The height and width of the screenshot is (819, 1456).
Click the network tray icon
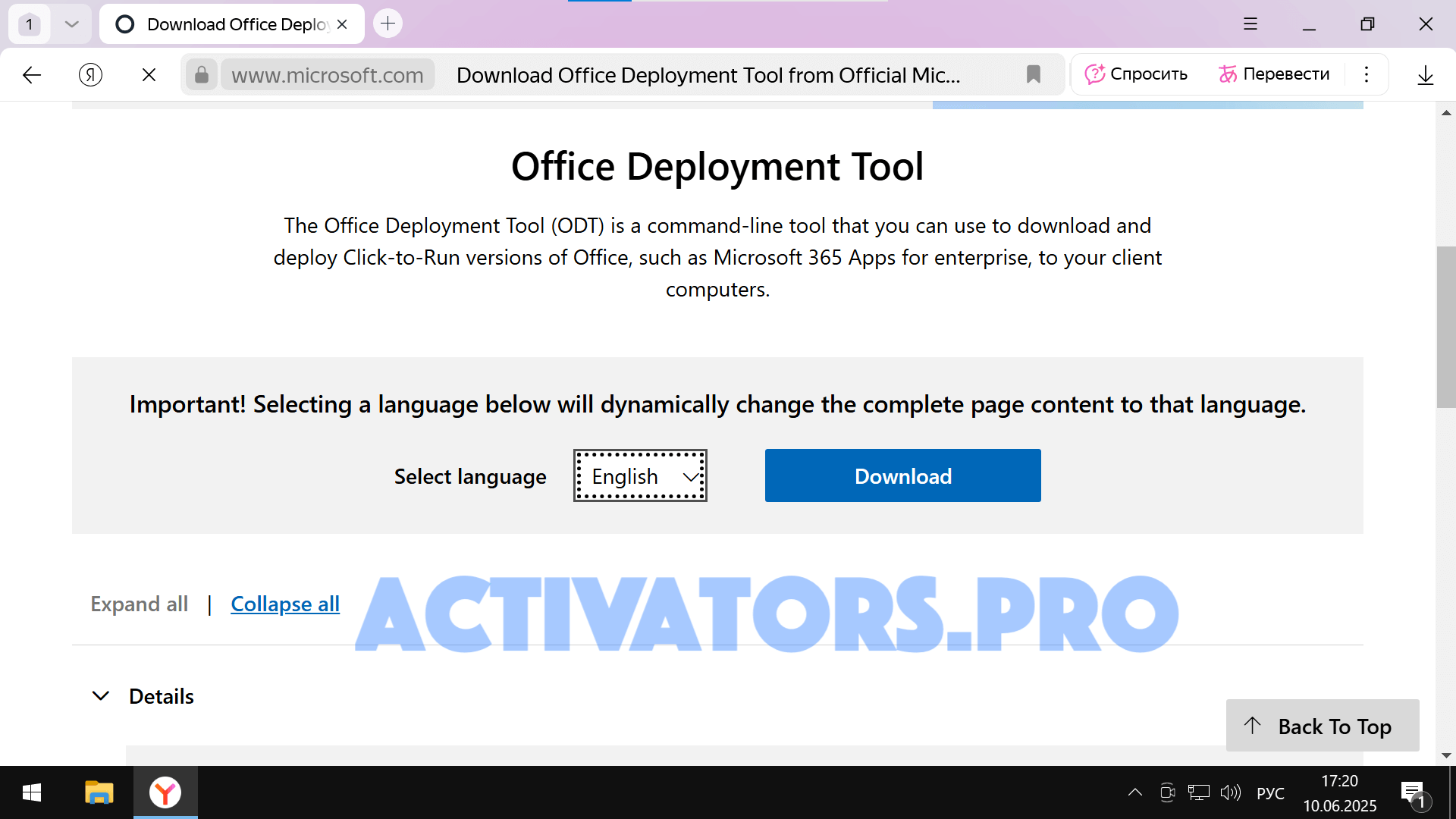pos(1198,793)
